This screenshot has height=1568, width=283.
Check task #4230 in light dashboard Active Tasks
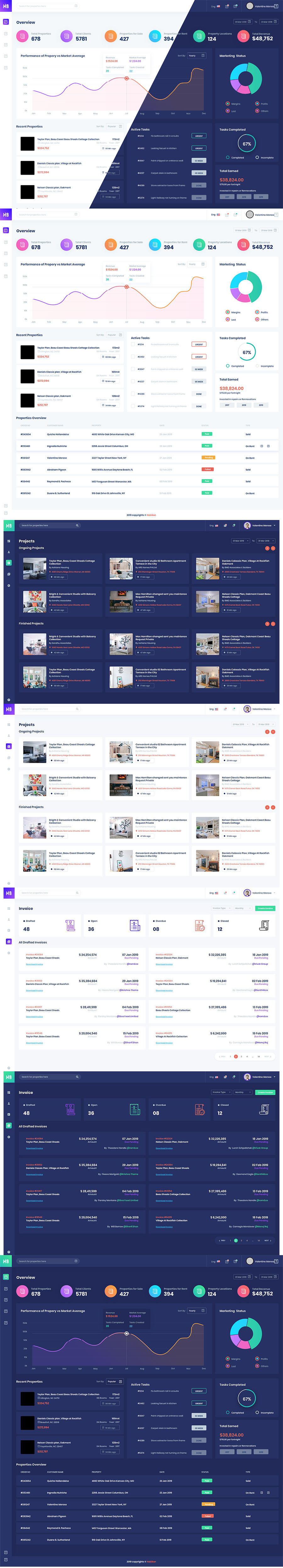point(133,394)
